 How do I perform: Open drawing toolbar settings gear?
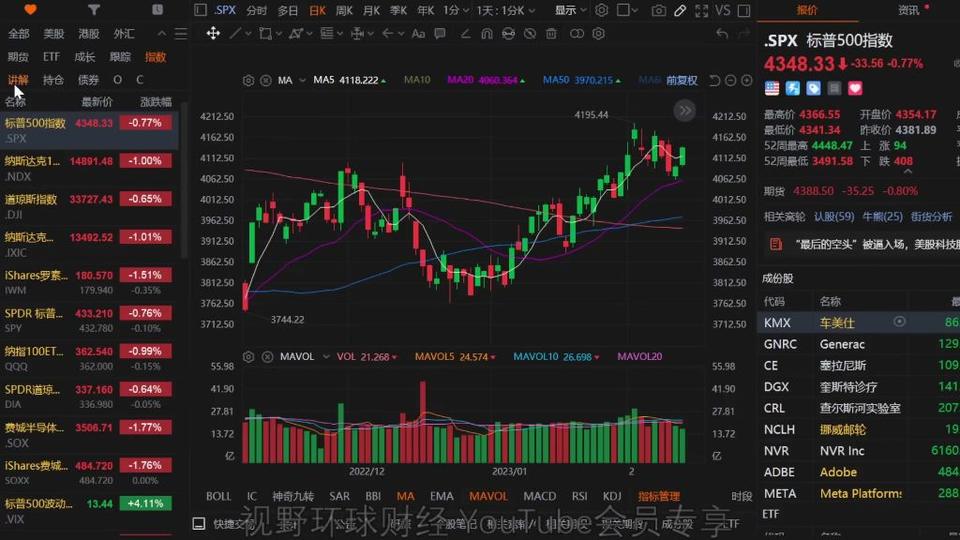click(x=598, y=33)
